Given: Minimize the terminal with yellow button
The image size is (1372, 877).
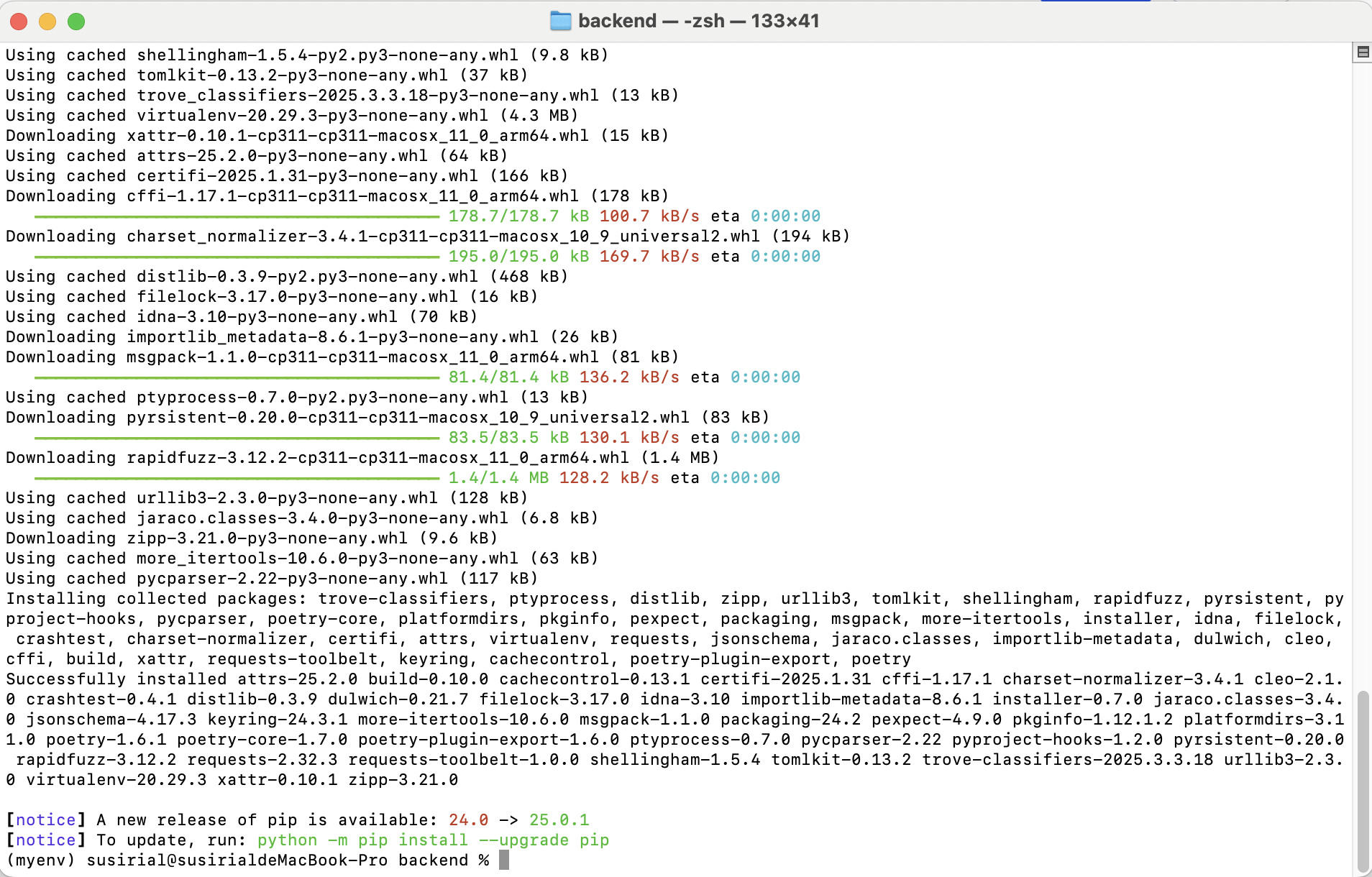Looking at the screenshot, I should [x=47, y=22].
